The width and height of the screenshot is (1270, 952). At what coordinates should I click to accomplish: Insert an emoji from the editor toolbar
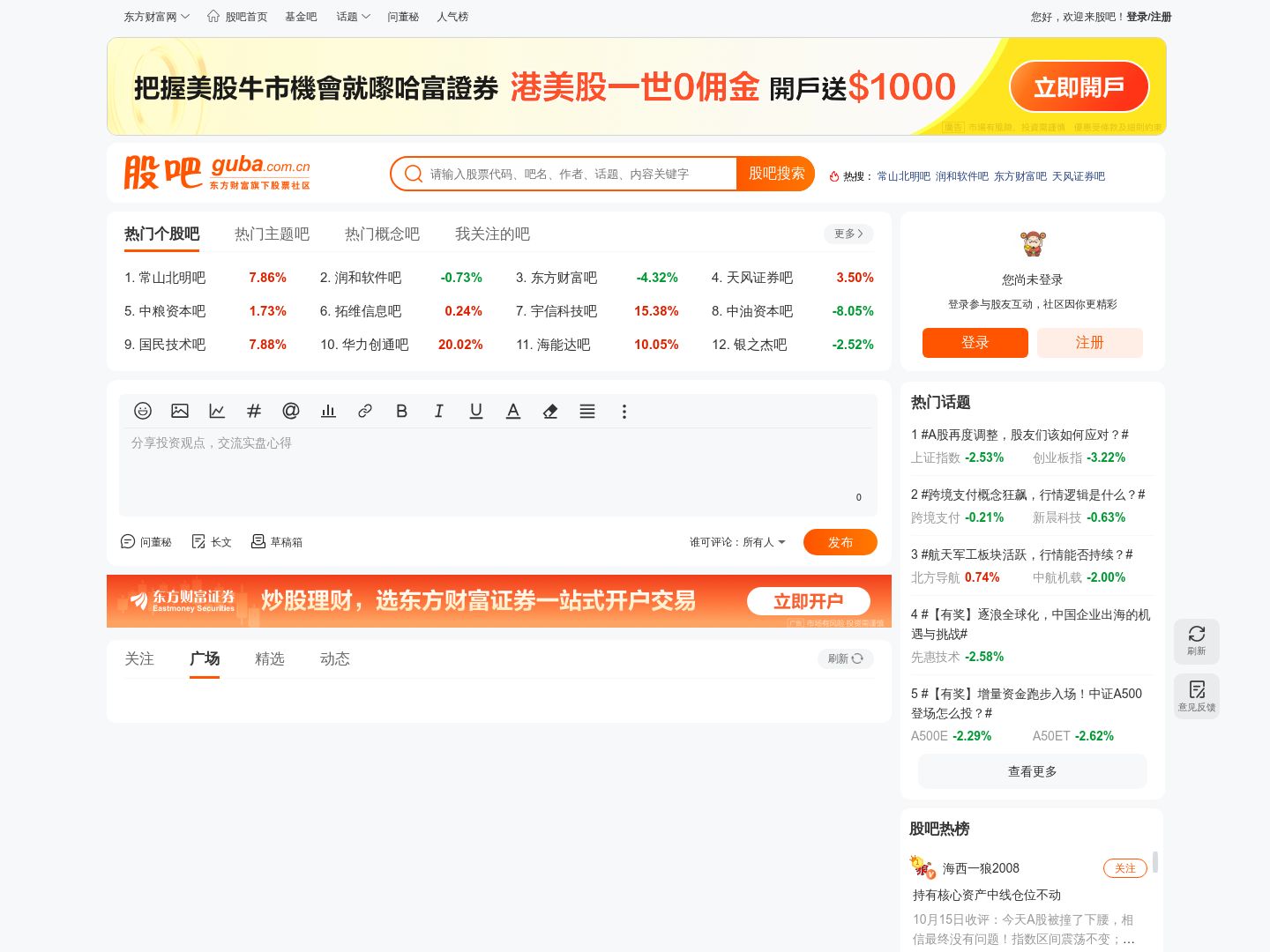(143, 411)
